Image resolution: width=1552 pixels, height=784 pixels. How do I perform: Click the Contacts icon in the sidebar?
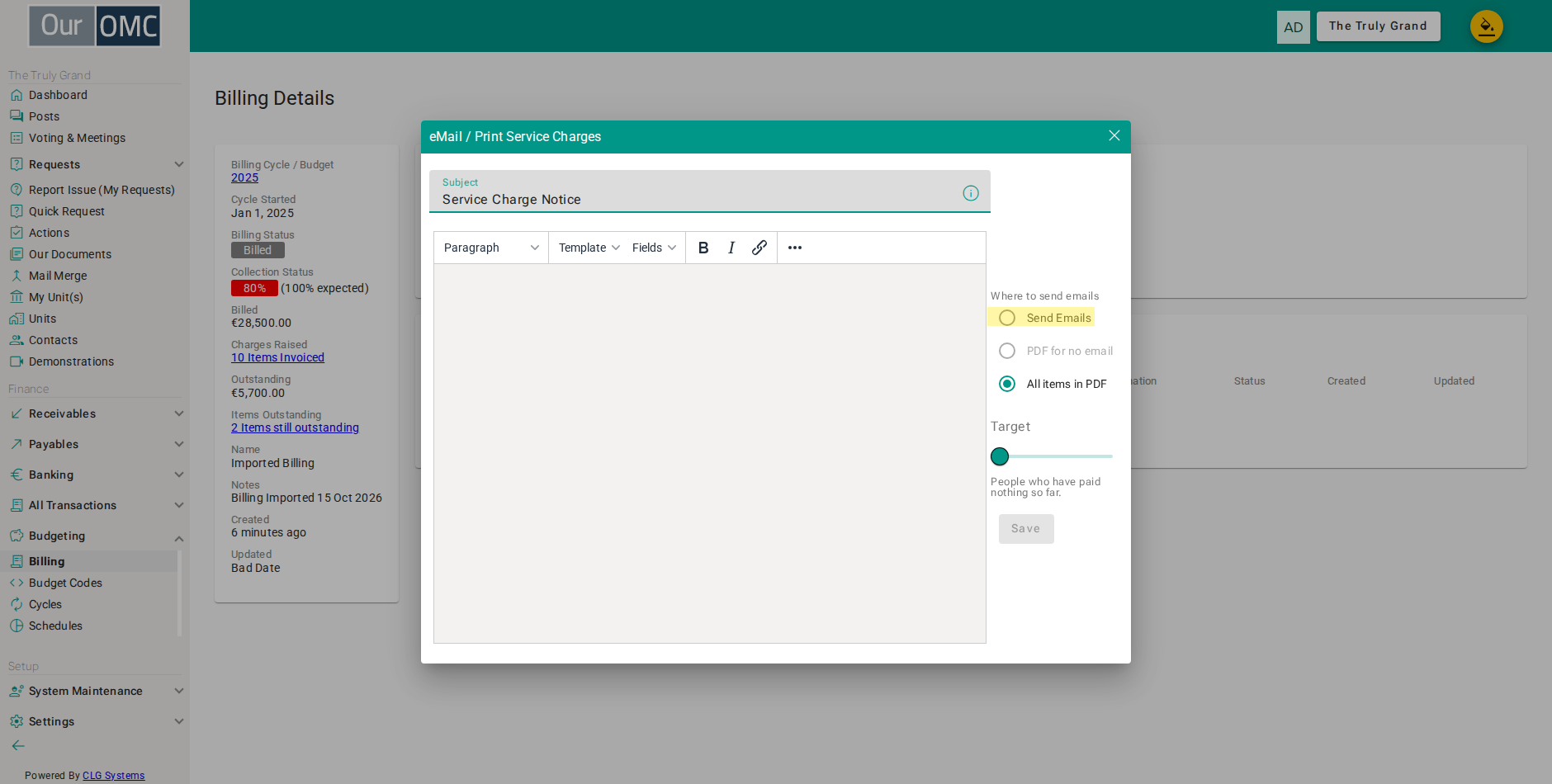click(x=17, y=340)
